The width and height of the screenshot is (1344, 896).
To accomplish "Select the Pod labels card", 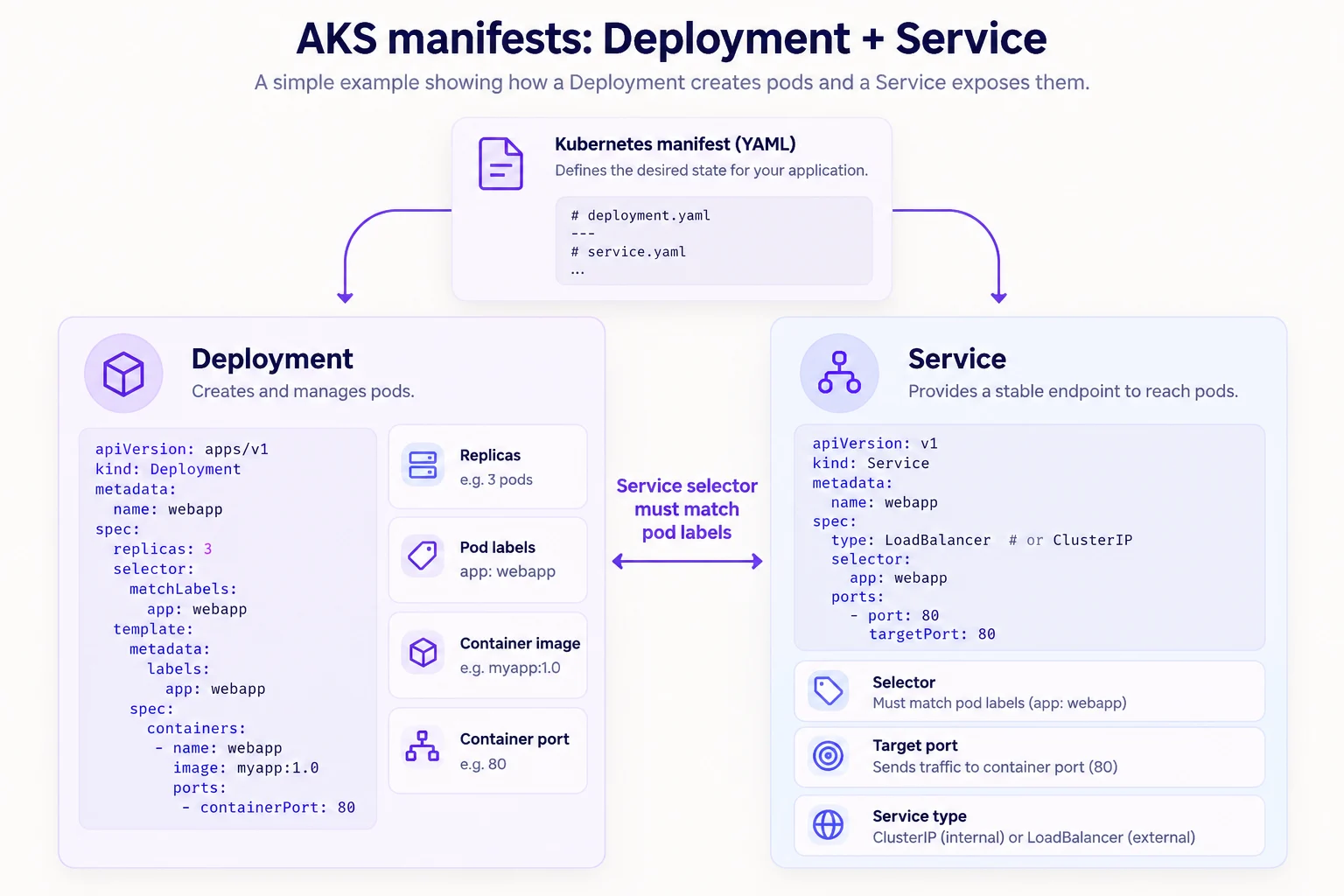I will point(487,560).
